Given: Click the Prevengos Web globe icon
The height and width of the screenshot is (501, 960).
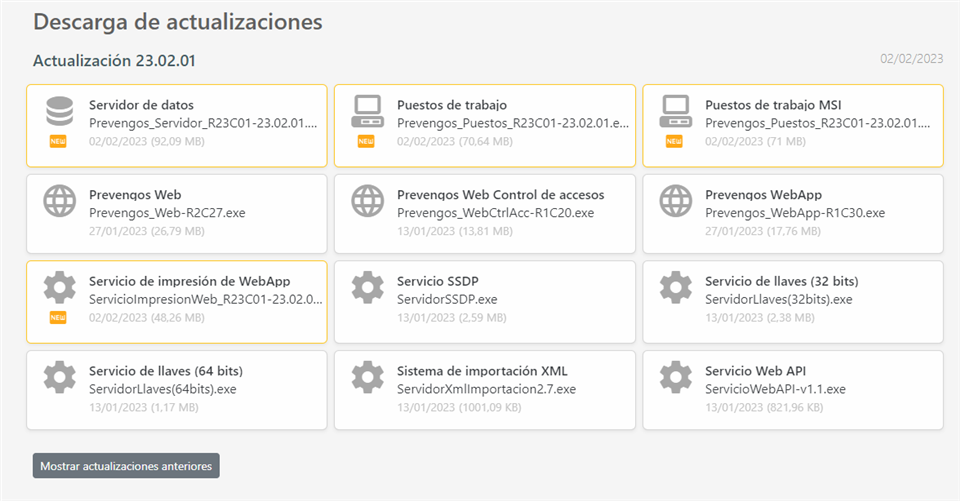Looking at the screenshot, I should (60, 201).
